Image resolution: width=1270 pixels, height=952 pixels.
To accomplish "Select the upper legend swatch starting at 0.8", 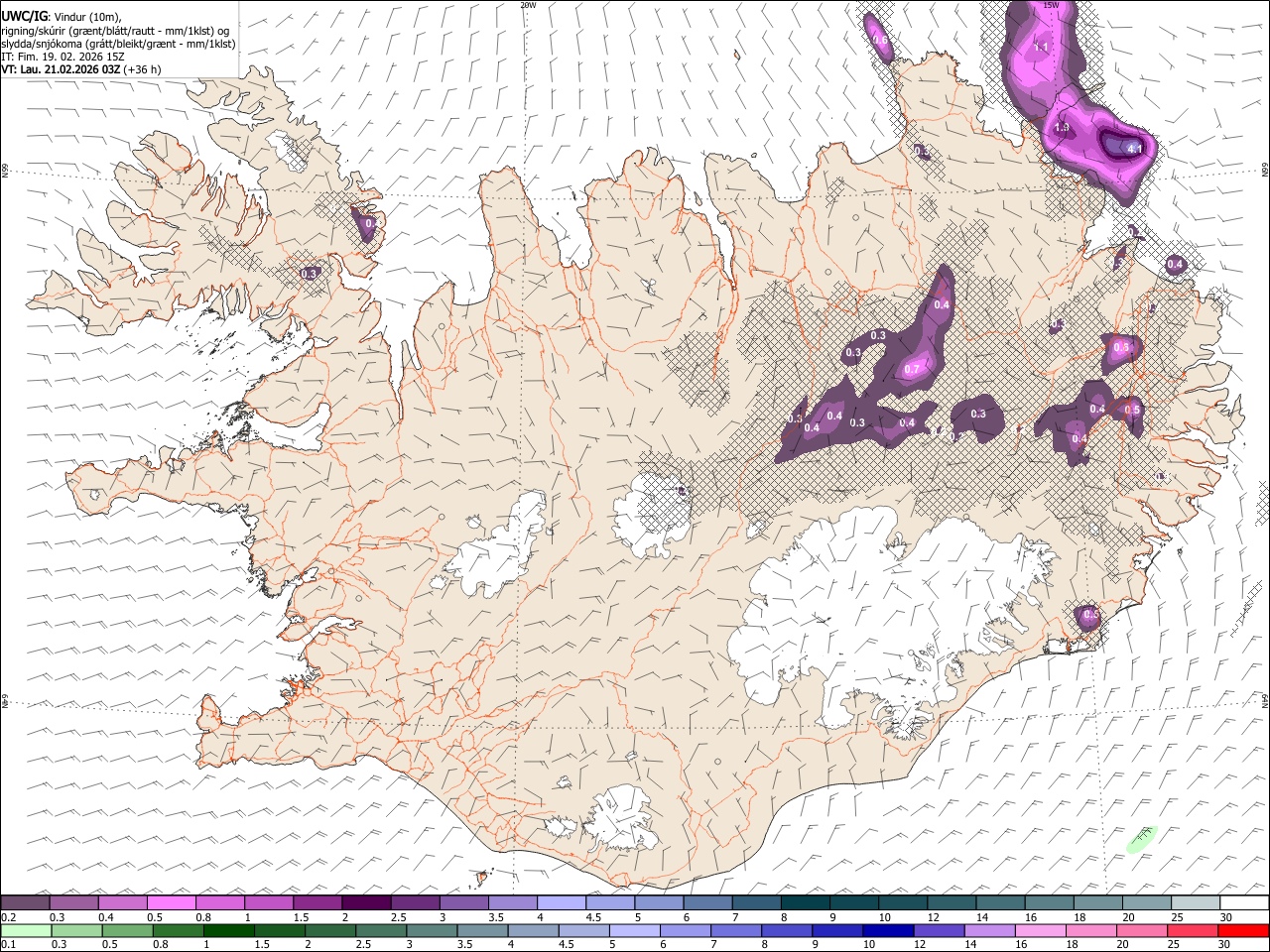I will point(219,903).
